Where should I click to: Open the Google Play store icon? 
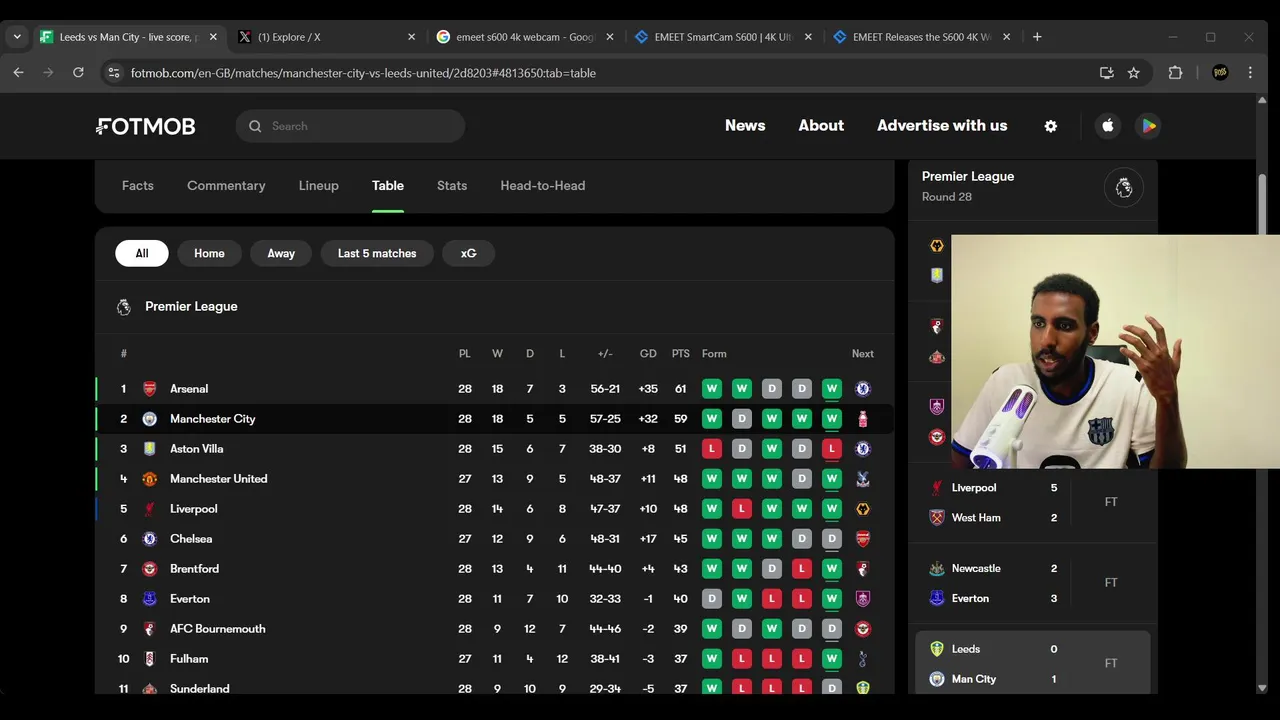[1149, 126]
